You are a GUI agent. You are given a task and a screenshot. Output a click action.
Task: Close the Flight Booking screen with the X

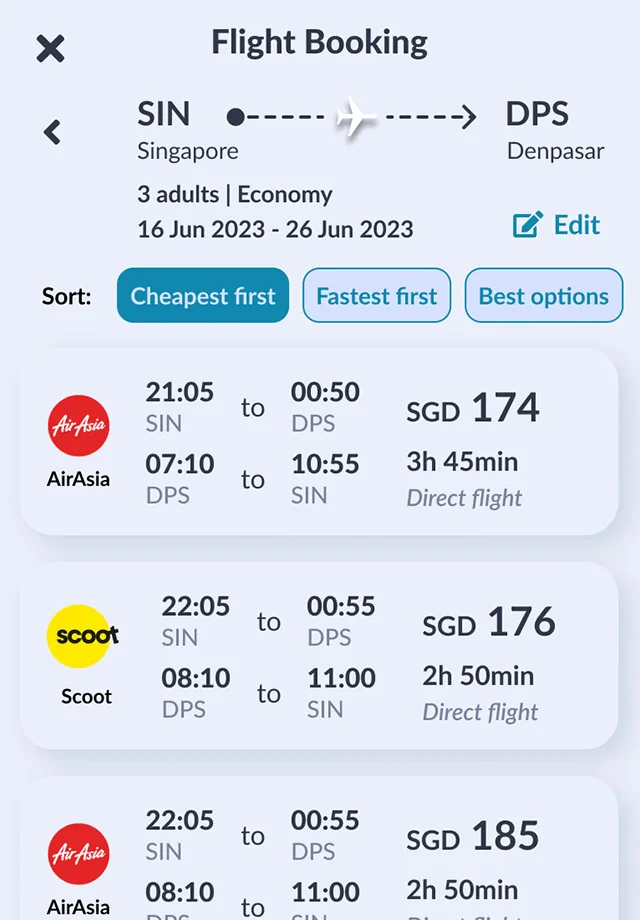point(49,48)
